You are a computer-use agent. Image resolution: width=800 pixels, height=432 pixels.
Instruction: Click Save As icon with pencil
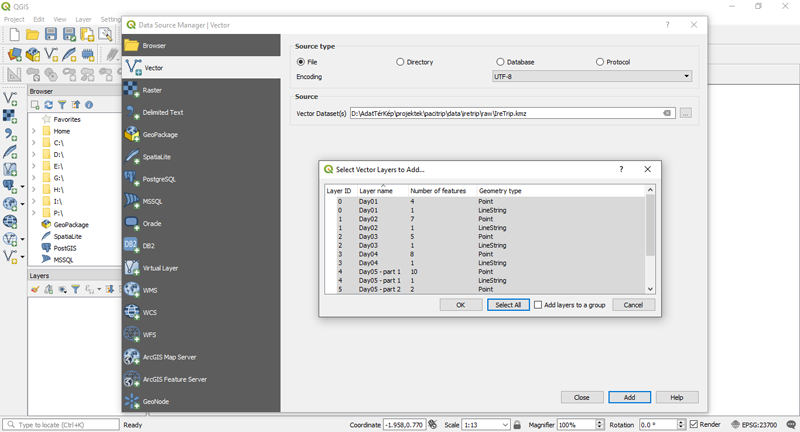pos(69,34)
